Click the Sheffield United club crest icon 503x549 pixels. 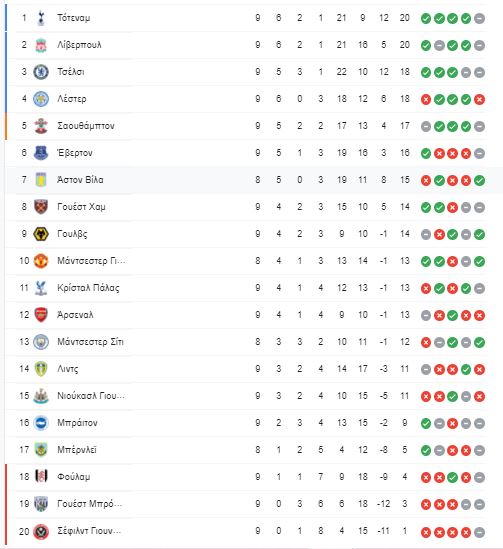click(x=41, y=531)
